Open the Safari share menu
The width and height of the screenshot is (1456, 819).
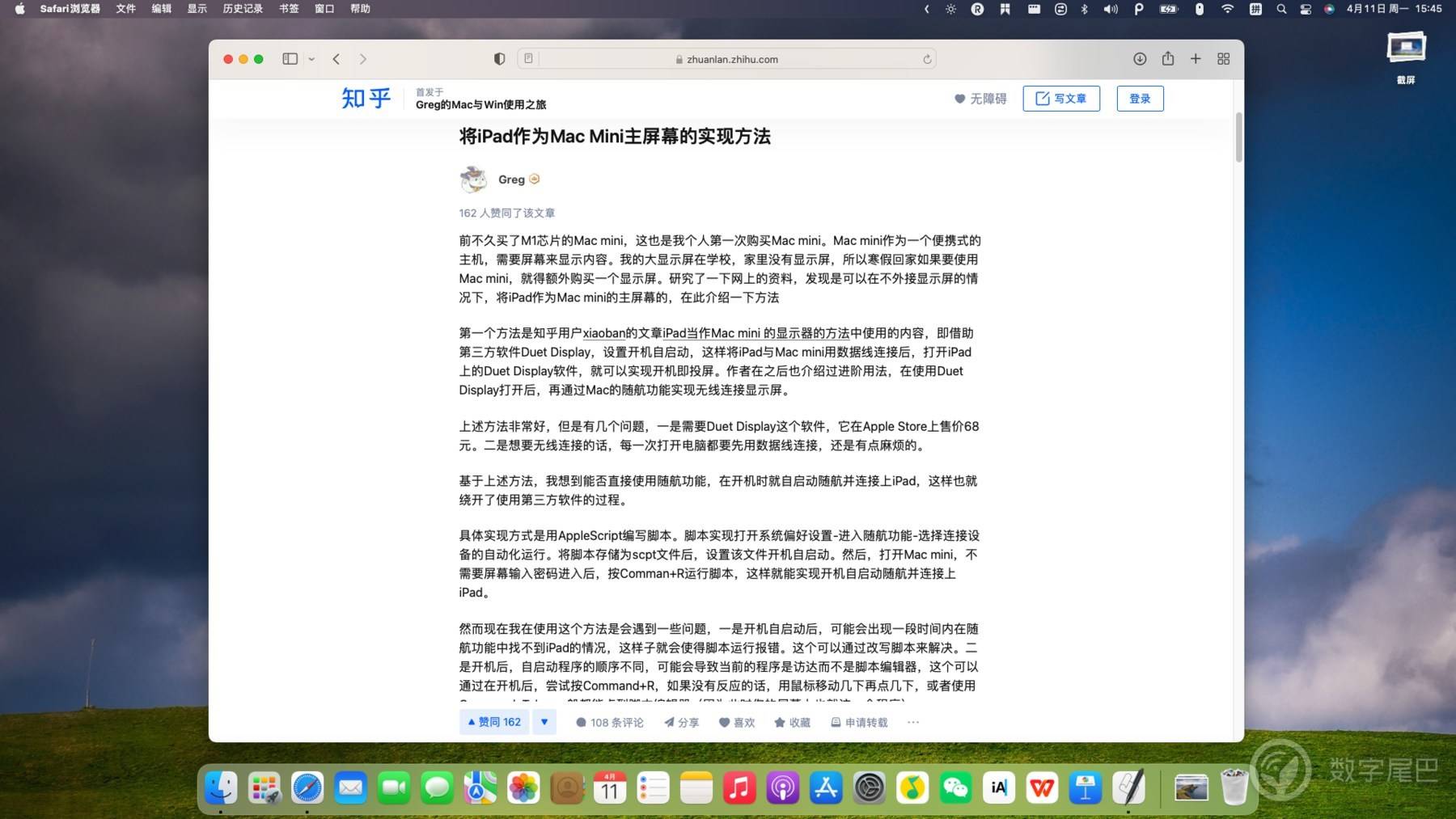pos(1168,58)
